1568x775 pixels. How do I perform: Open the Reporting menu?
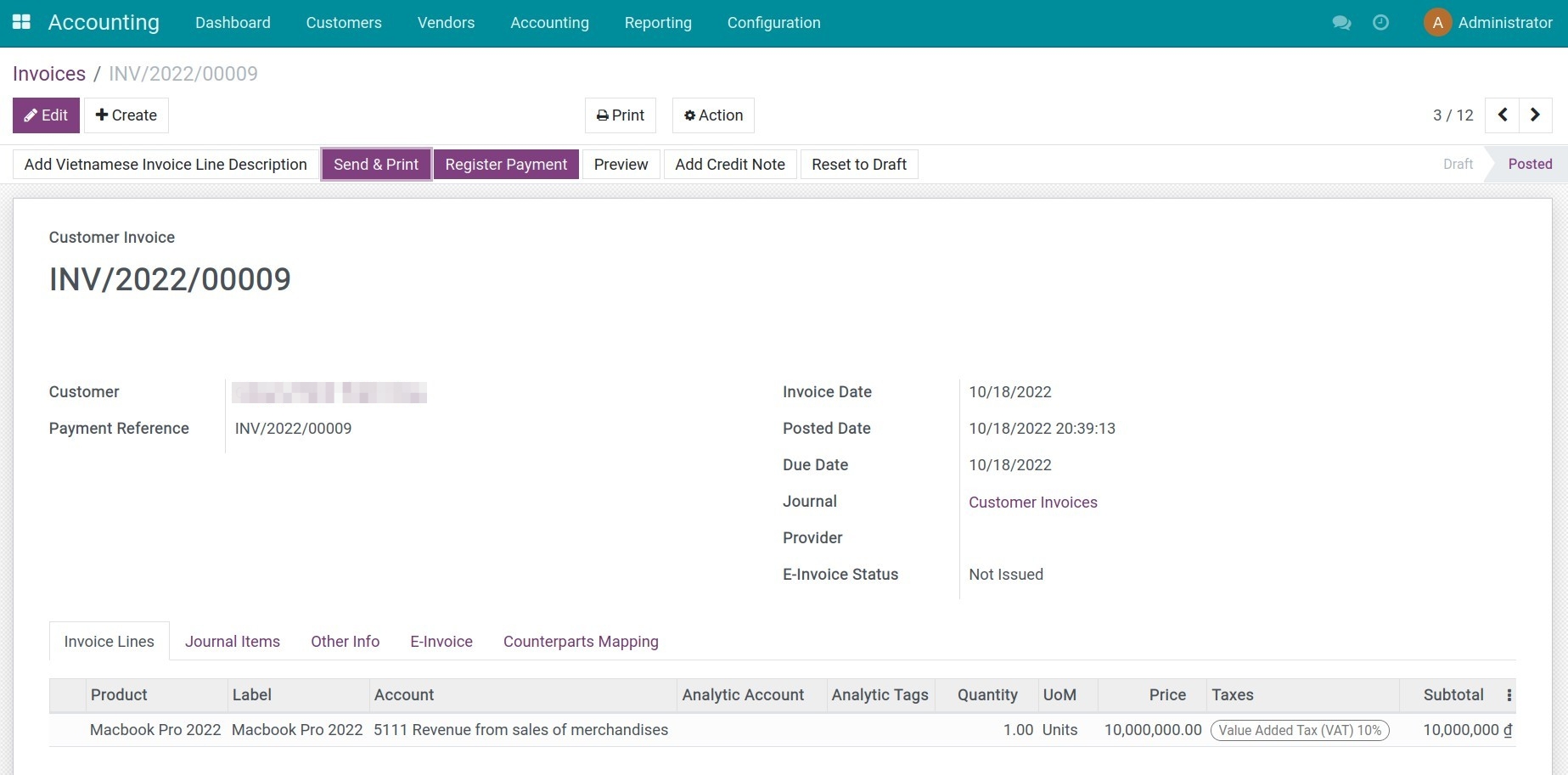657,23
